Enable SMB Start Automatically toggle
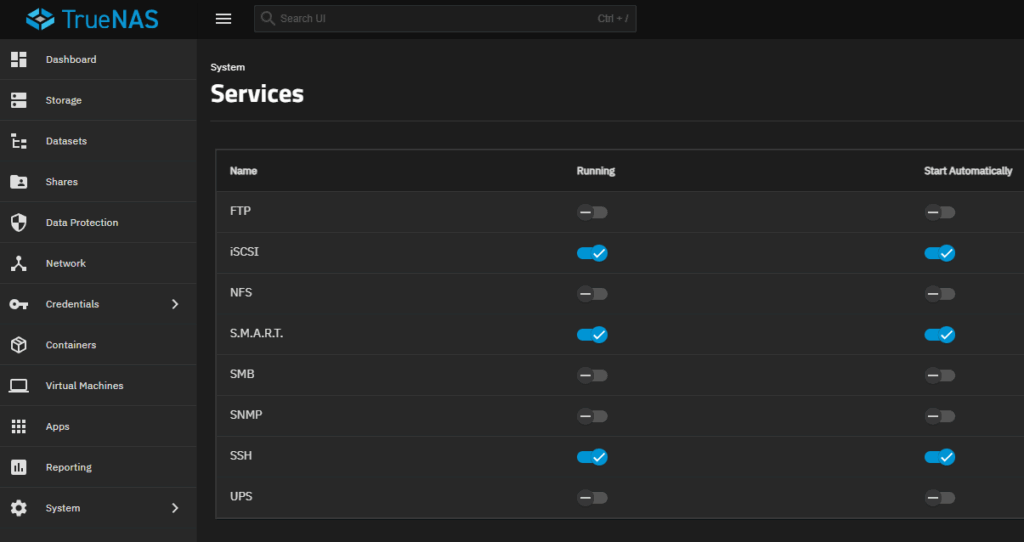Image resolution: width=1024 pixels, height=542 pixels. click(939, 375)
